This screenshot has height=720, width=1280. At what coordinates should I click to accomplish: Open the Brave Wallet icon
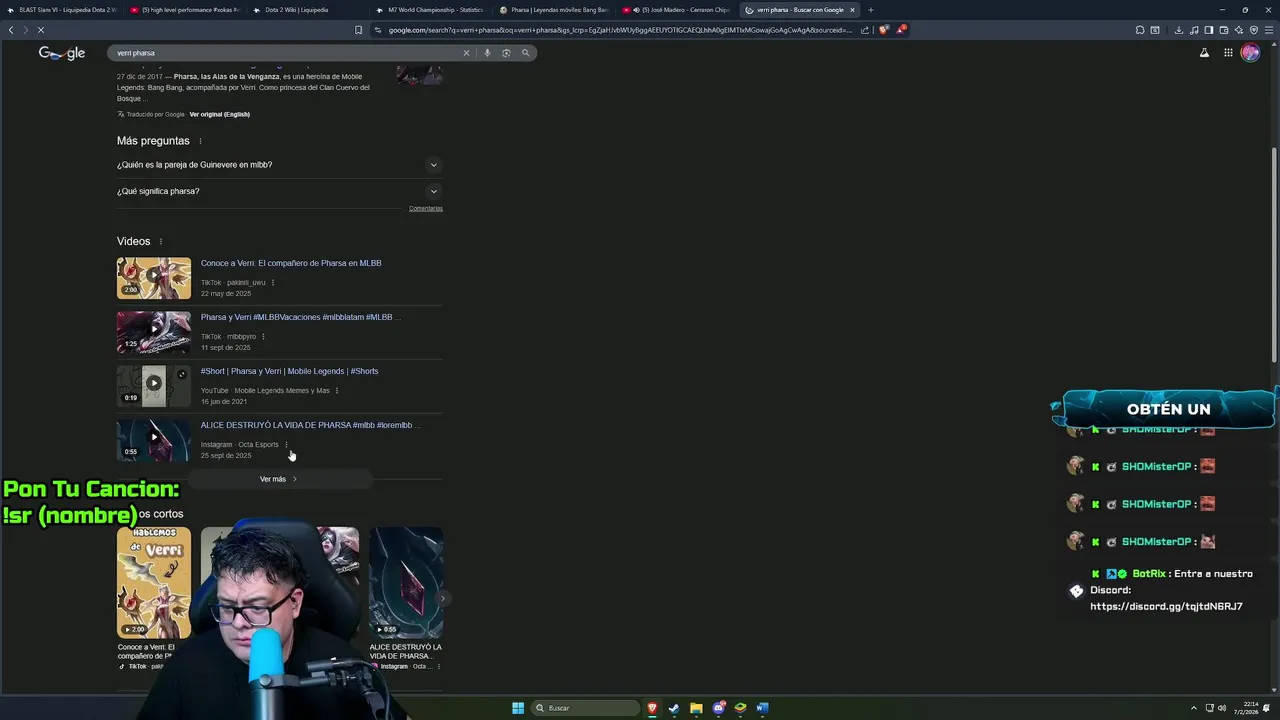pyautogui.click(x=1224, y=30)
